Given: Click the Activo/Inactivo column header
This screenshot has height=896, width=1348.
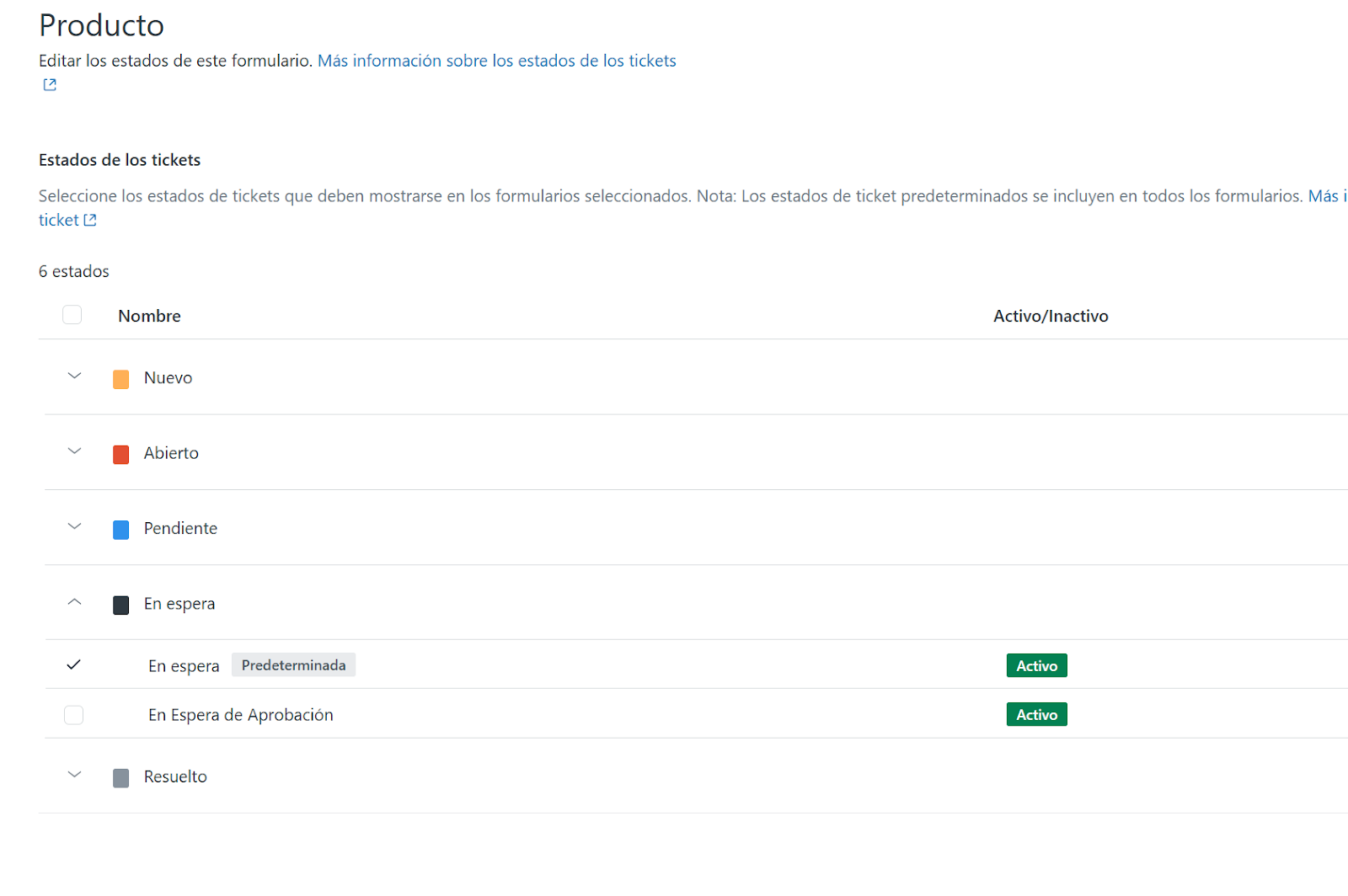Looking at the screenshot, I should coord(1051,316).
